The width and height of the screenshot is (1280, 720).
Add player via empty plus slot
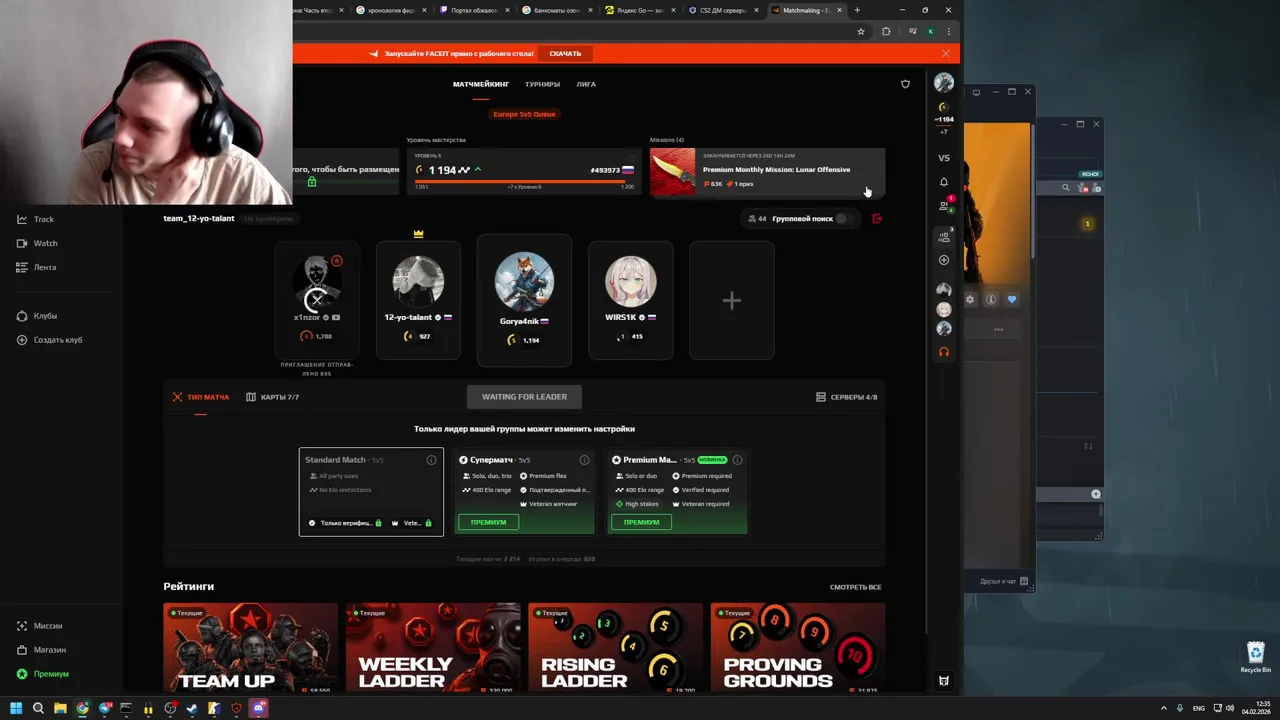(x=731, y=300)
